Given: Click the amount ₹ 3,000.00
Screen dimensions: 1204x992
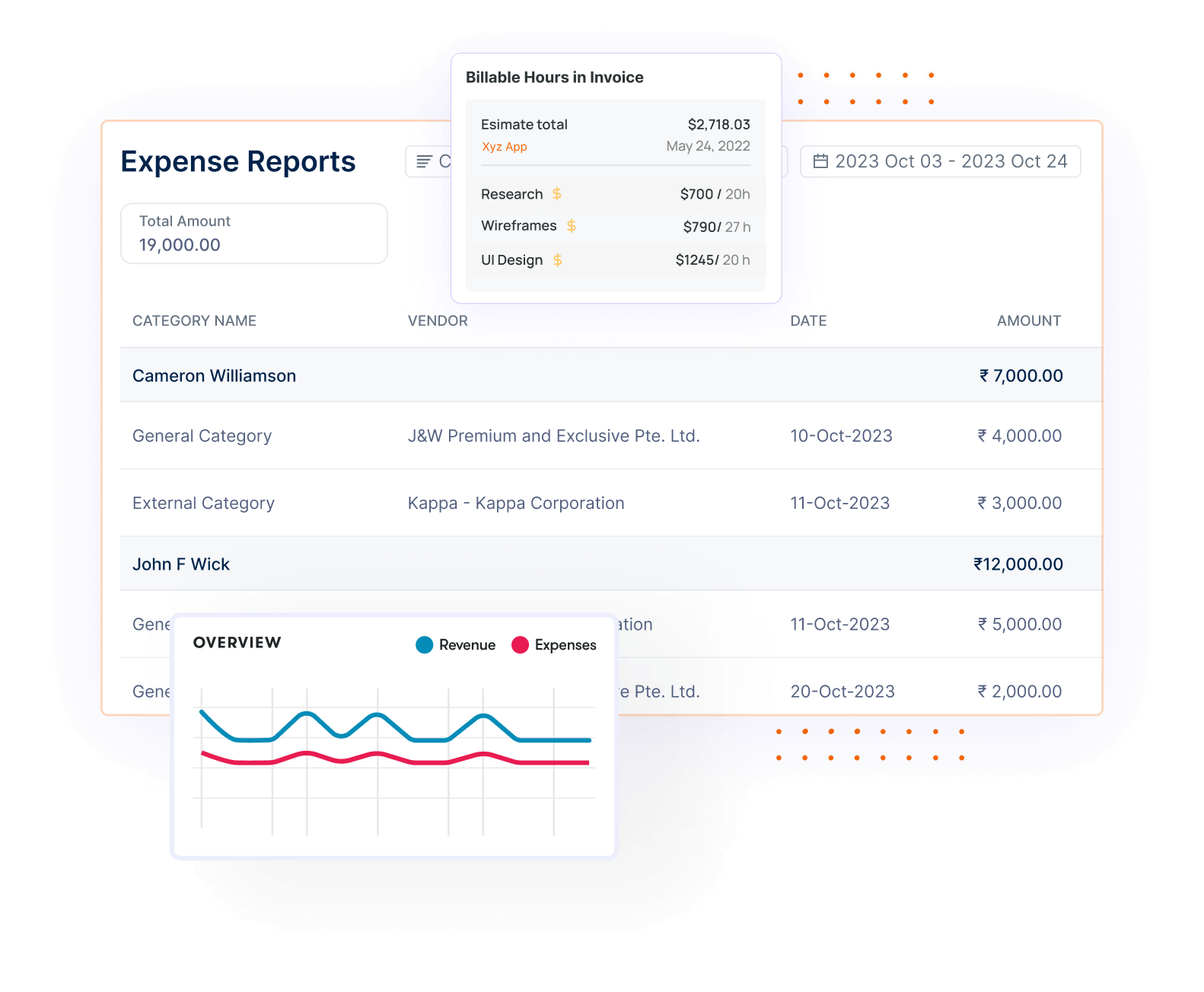Looking at the screenshot, I should pos(1020,503).
